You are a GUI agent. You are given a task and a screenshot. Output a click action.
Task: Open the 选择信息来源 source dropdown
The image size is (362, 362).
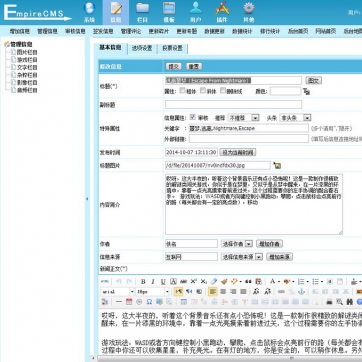[x=242, y=257]
